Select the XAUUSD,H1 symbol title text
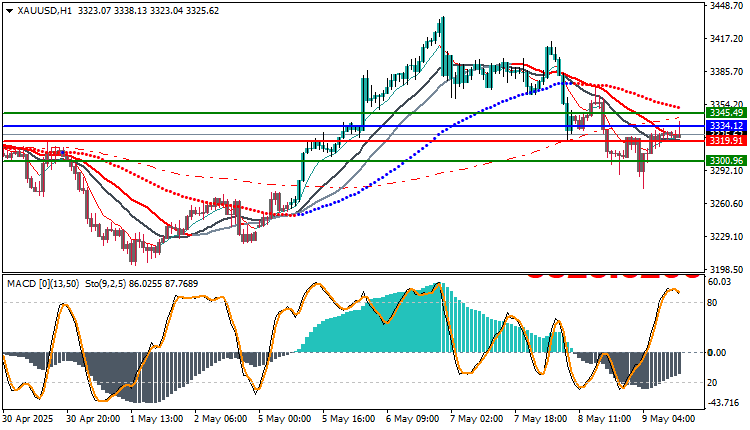This screenshot has width=750, height=430. point(44,11)
